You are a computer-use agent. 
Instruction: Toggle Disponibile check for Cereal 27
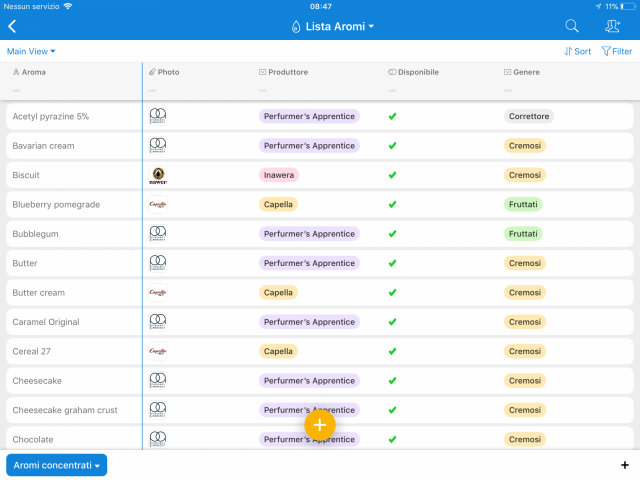click(x=392, y=351)
